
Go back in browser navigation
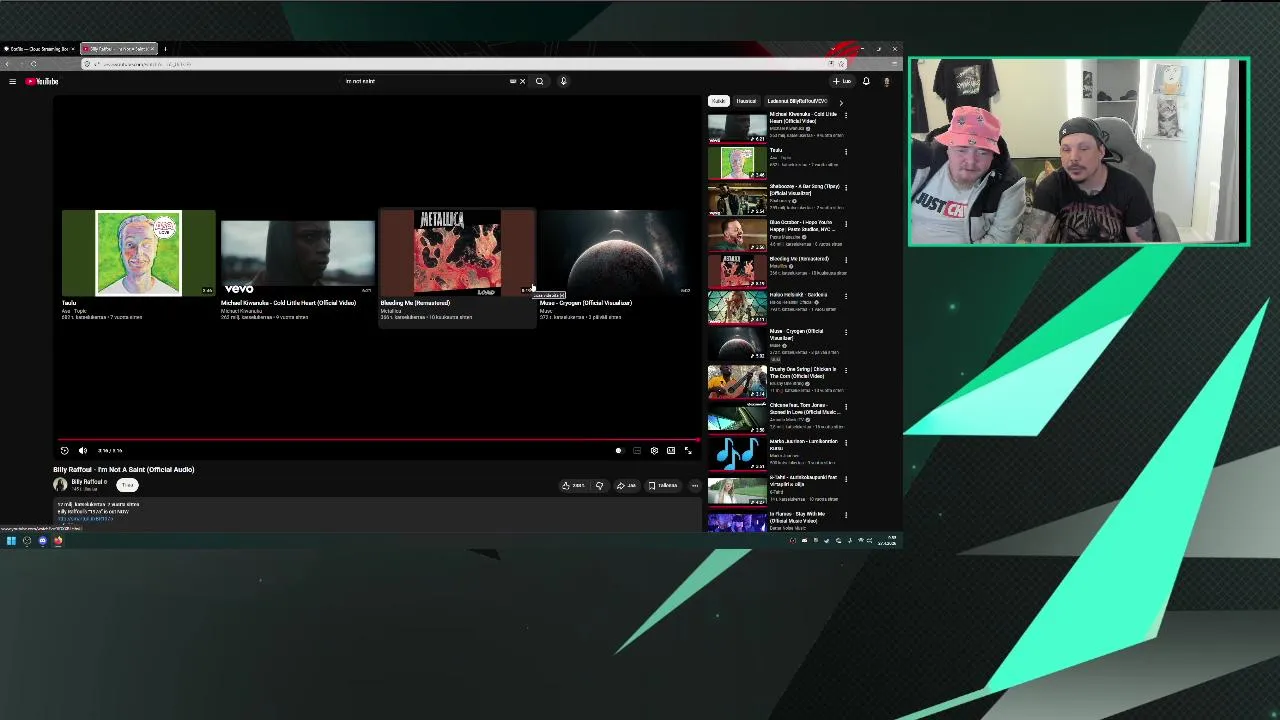[x=8, y=64]
